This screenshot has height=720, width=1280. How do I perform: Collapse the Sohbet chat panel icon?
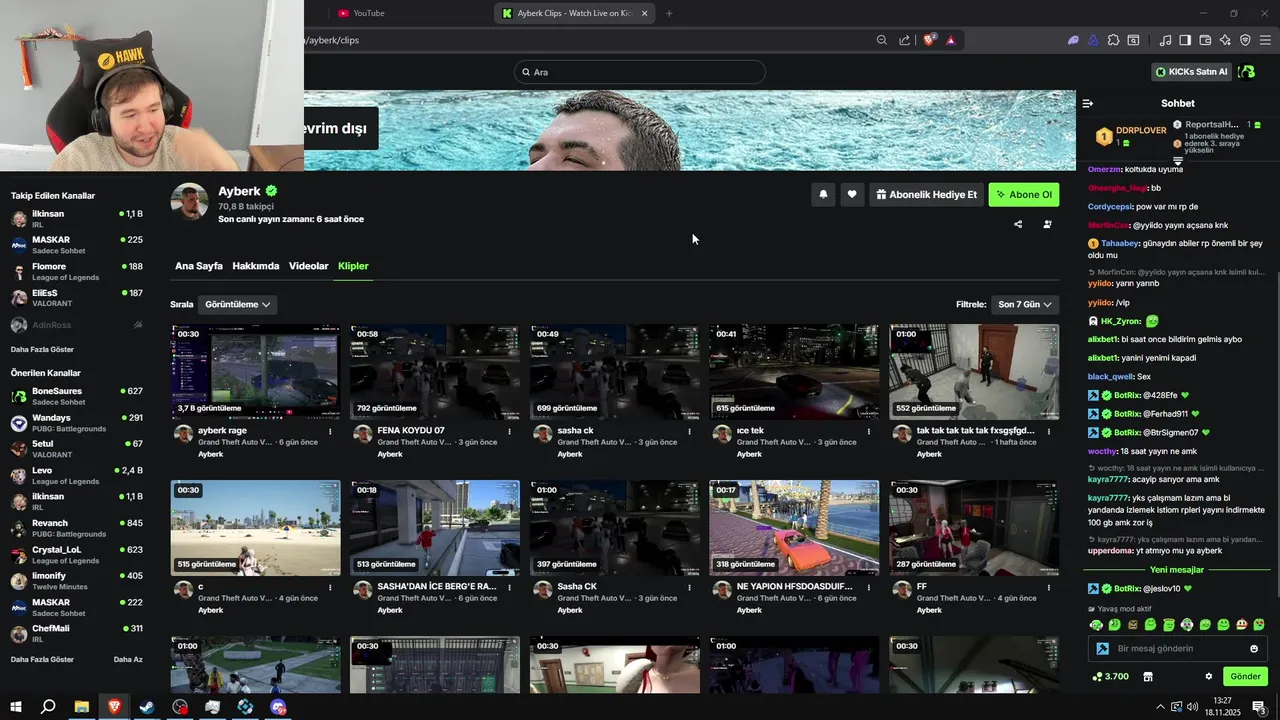point(1088,103)
